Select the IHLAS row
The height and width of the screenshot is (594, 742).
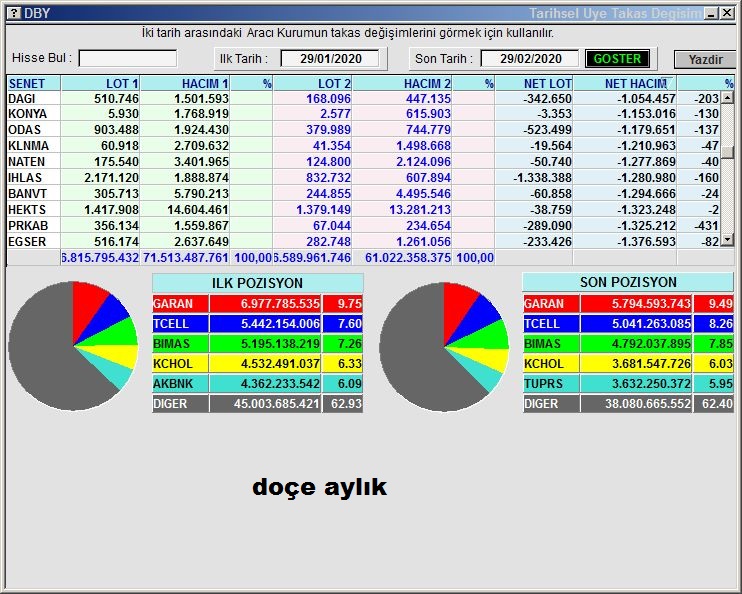click(363, 178)
